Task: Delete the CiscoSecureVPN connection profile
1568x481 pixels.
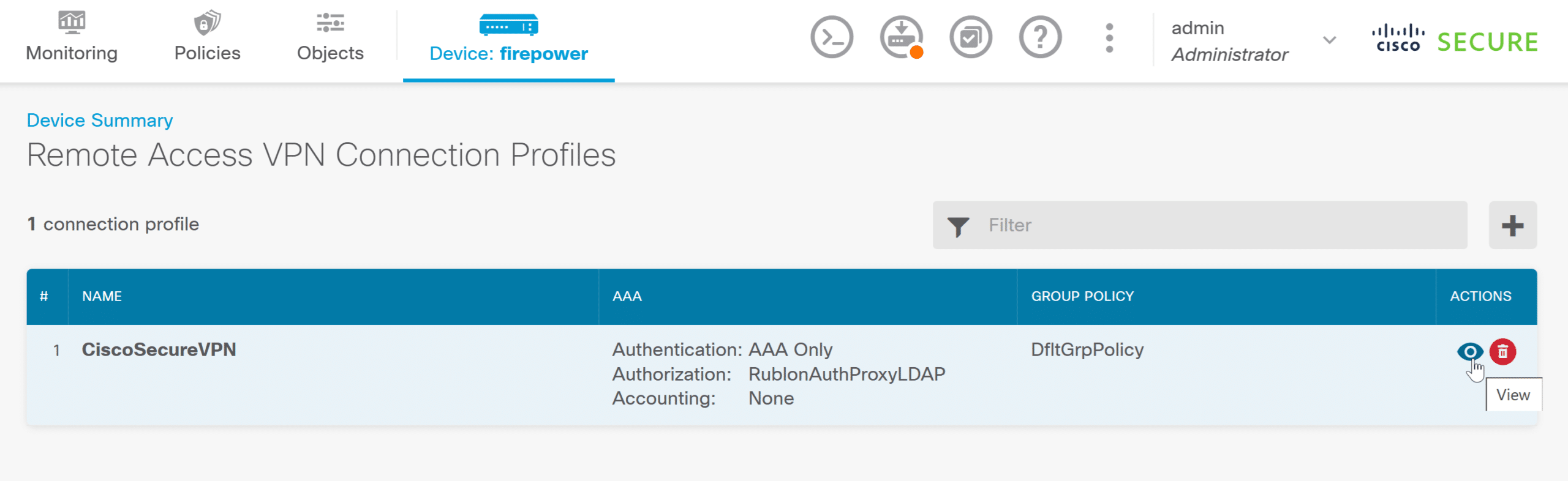Action: [1502, 352]
